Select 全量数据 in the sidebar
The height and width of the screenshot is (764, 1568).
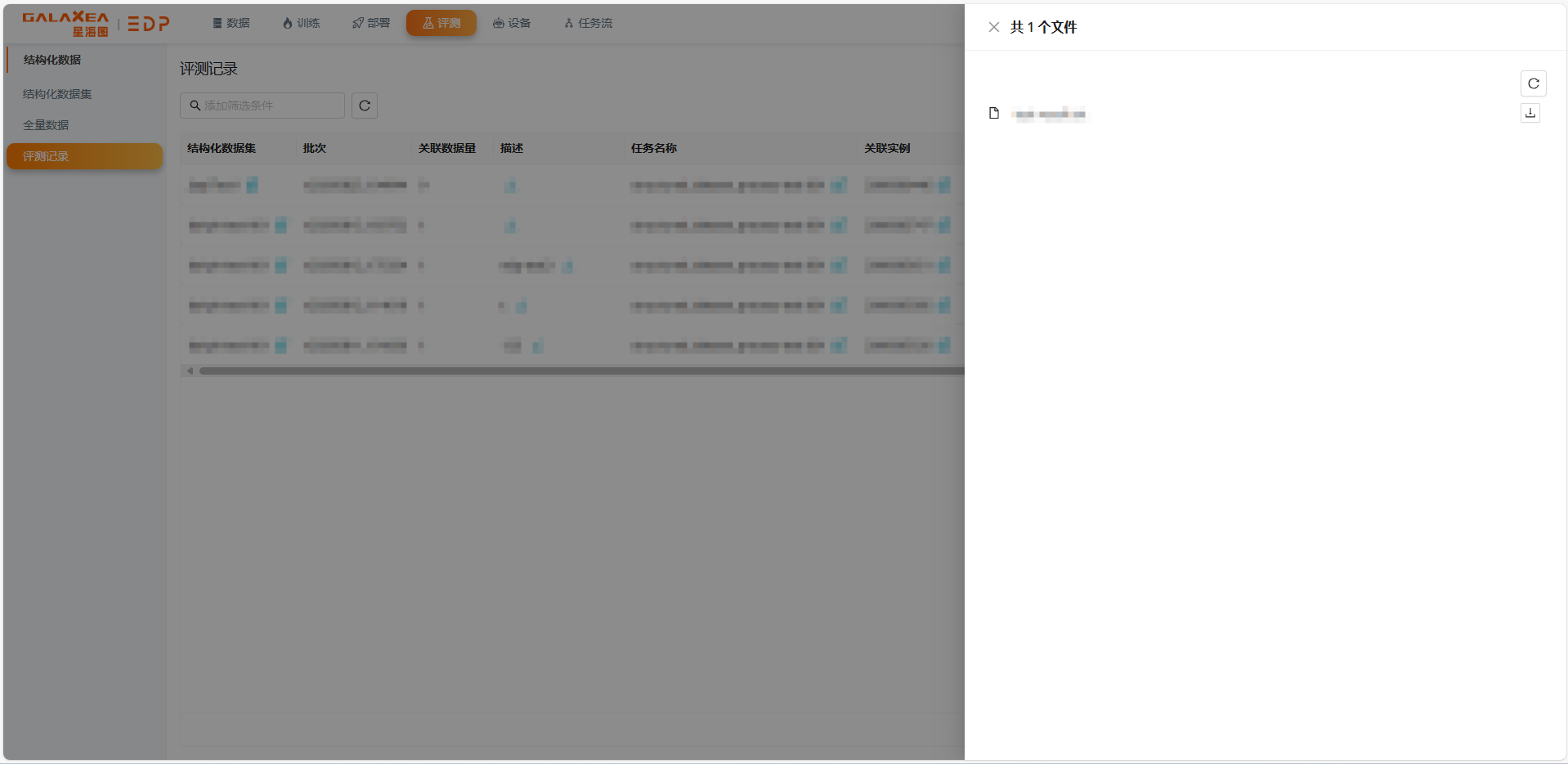pyautogui.click(x=46, y=125)
